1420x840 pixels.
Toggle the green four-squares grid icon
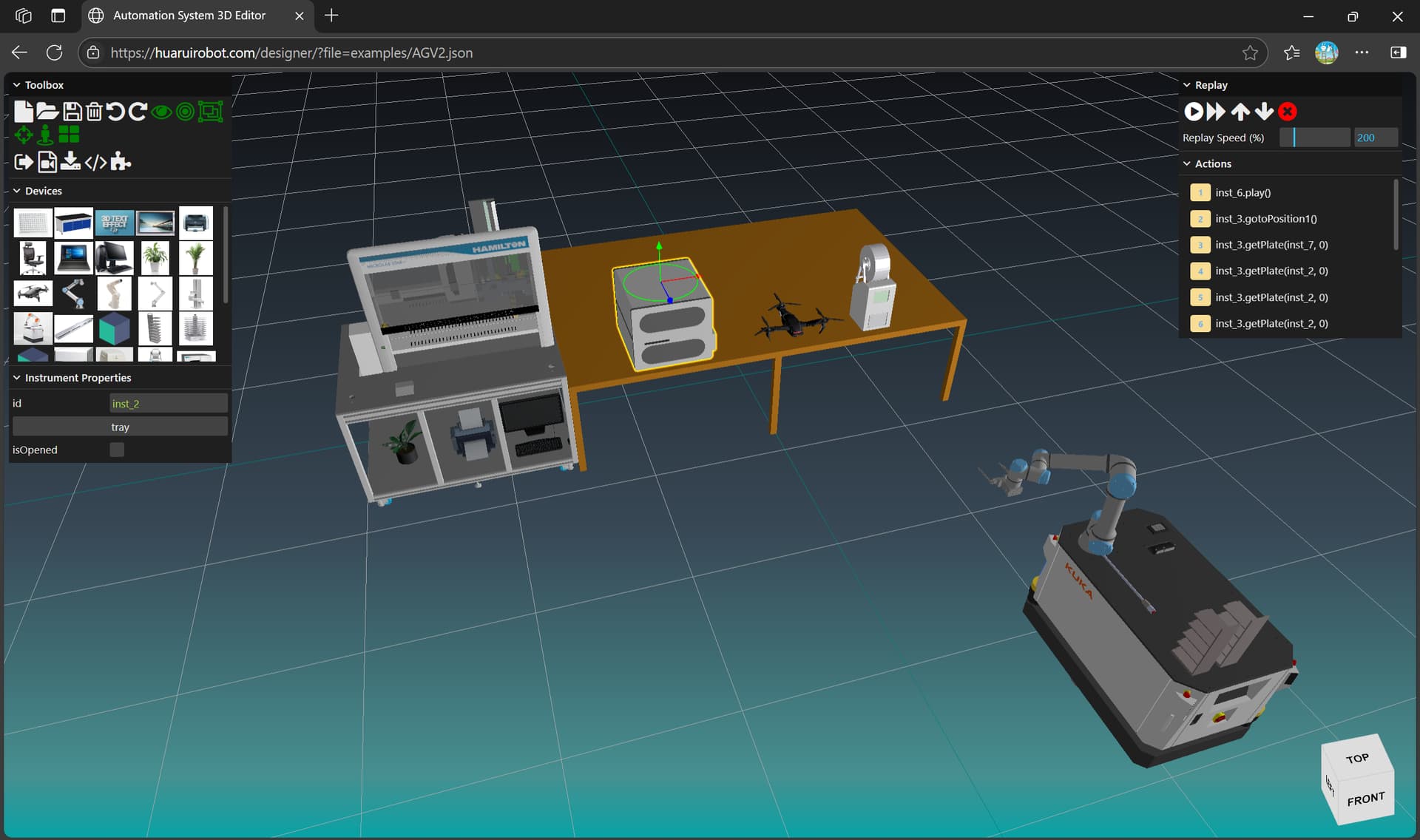coord(69,134)
